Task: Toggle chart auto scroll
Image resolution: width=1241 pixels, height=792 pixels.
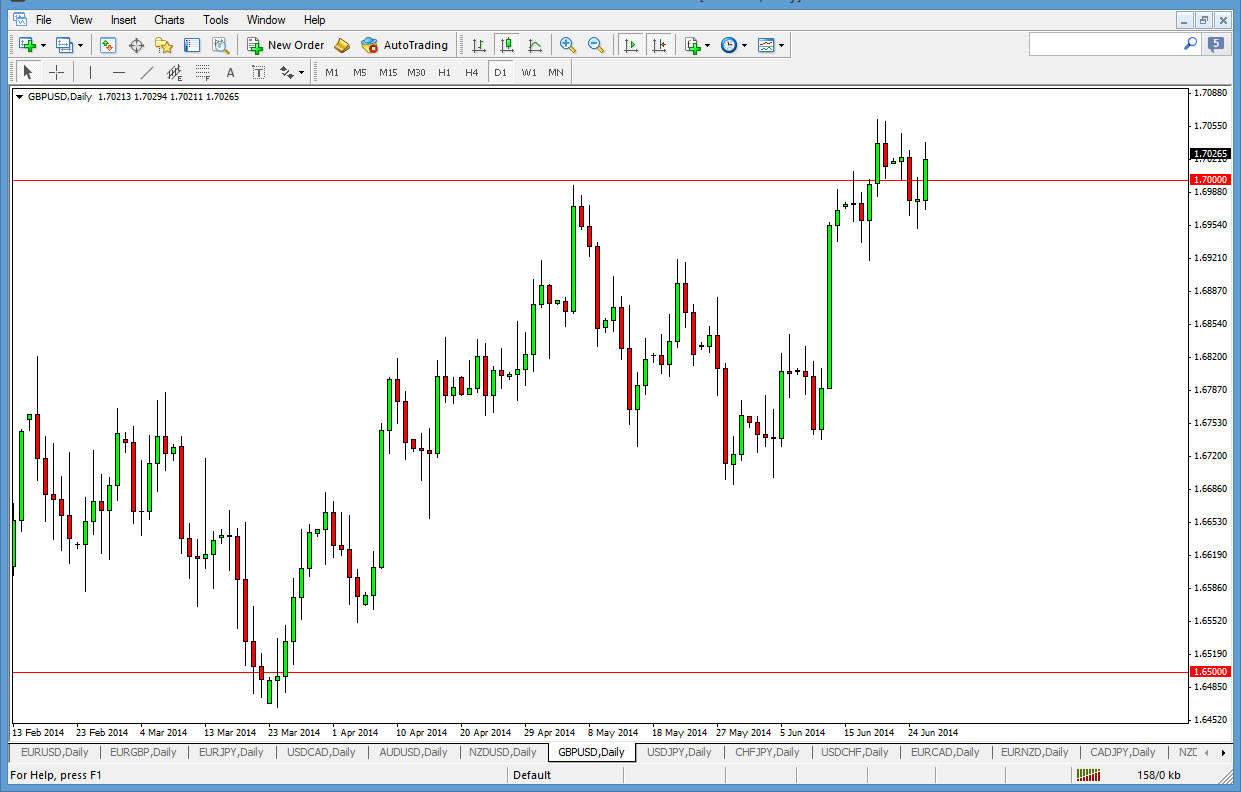Action: click(632, 44)
